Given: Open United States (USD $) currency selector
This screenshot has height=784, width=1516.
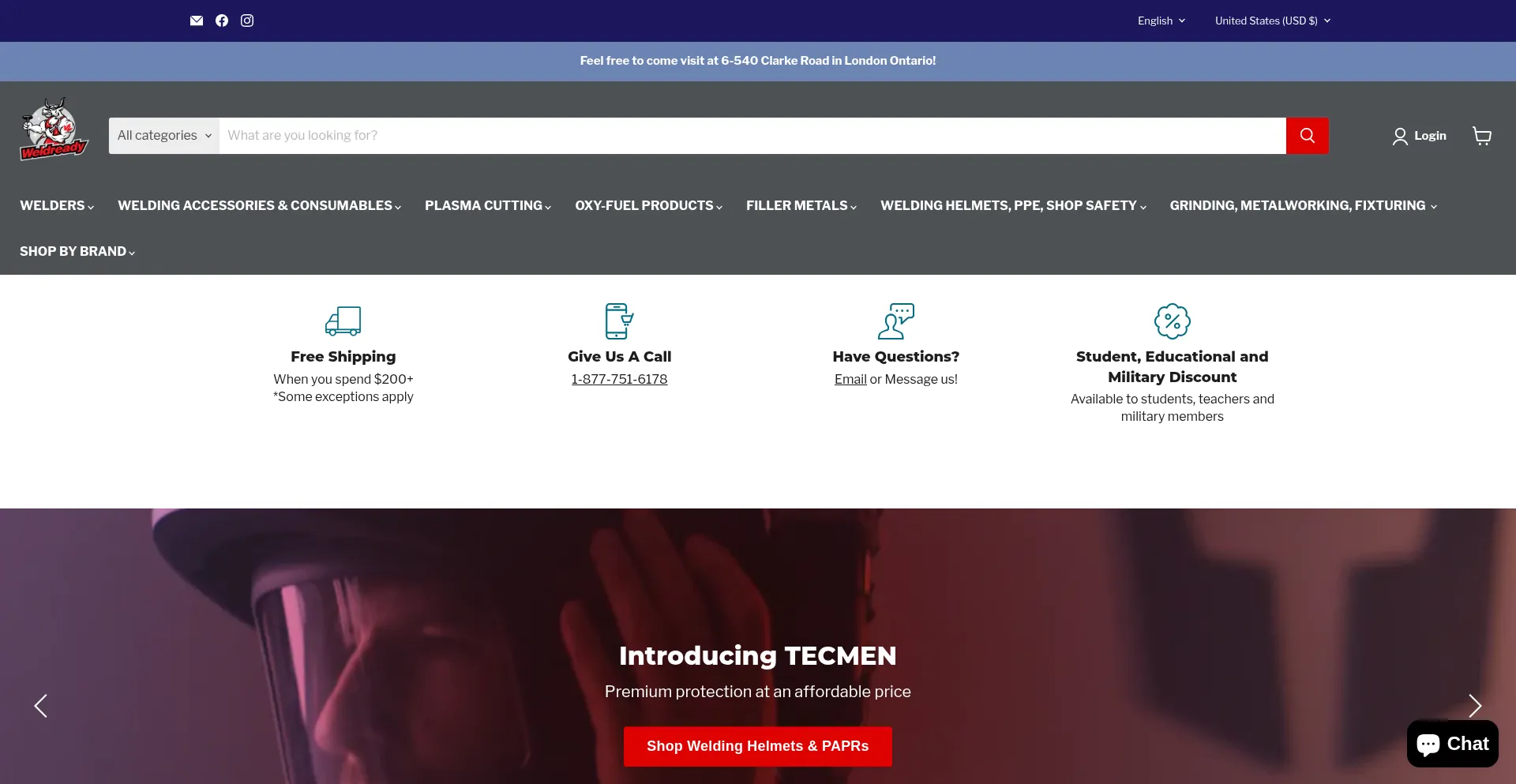Looking at the screenshot, I should (1272, 21).
